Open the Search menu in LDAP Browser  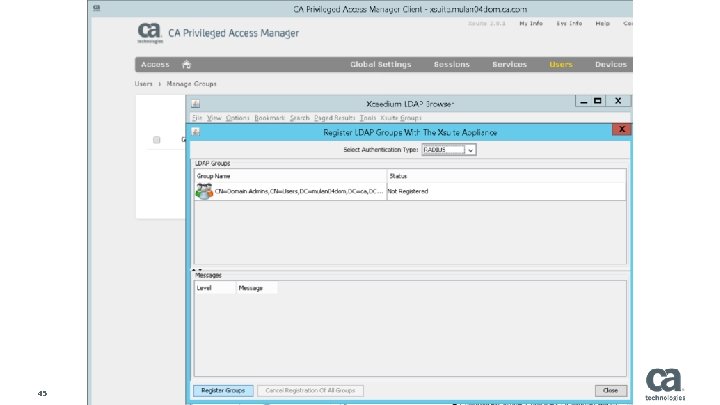tap(300, 118)
